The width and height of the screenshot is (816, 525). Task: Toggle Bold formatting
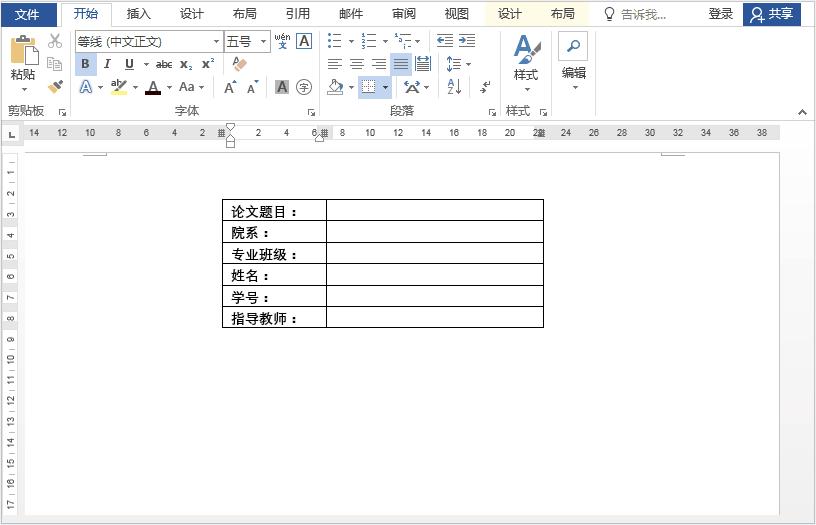click(85, 64)
